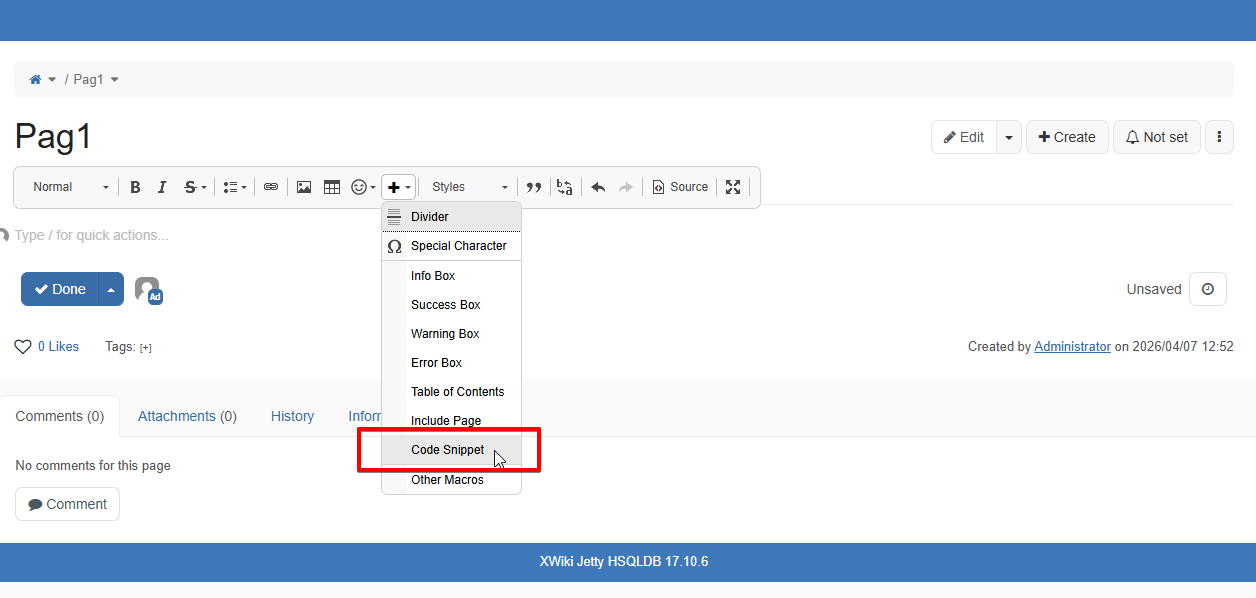Click the insert link icon

pos(271,187)
